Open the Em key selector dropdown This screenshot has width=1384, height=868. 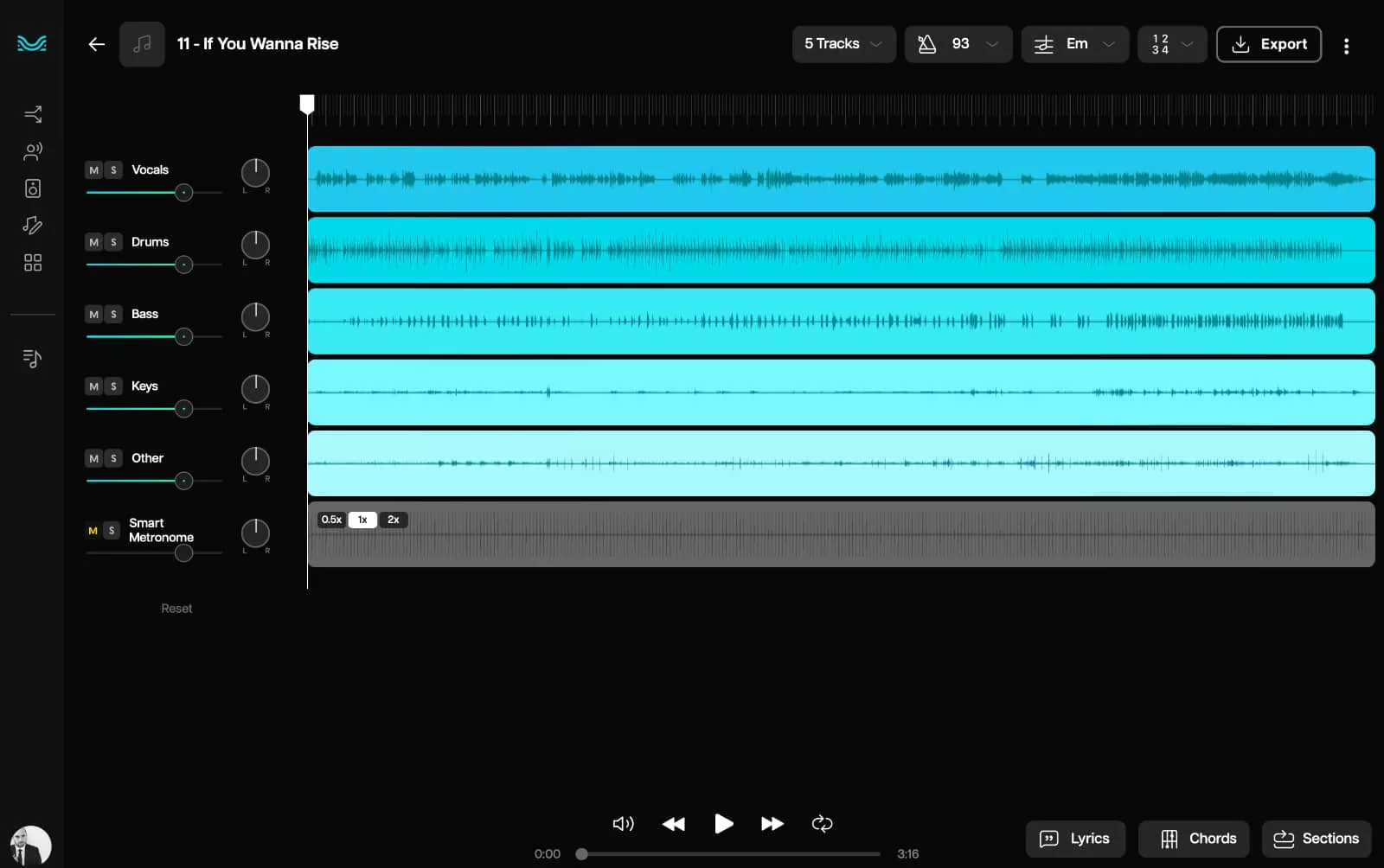[1074, 44]
